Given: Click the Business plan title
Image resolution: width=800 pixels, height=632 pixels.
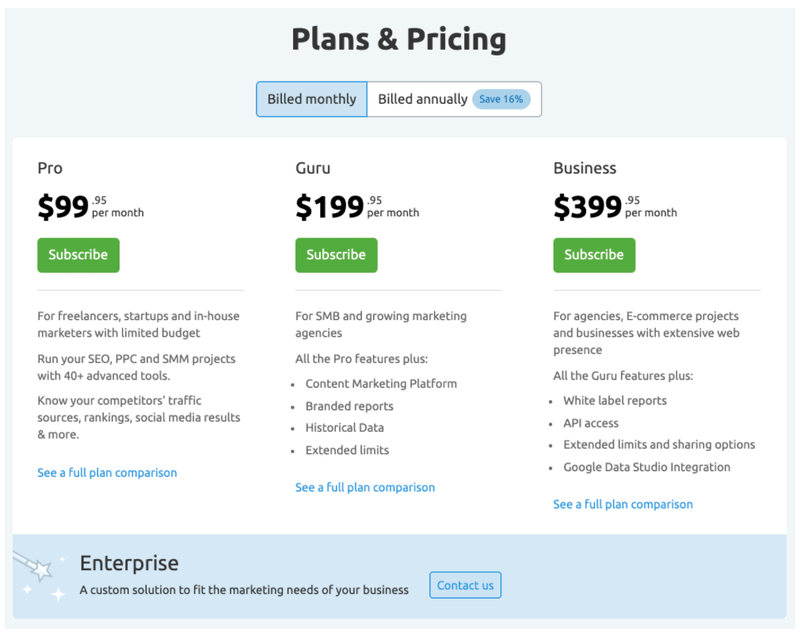Looking at the screenshot, I should point(585,168).
